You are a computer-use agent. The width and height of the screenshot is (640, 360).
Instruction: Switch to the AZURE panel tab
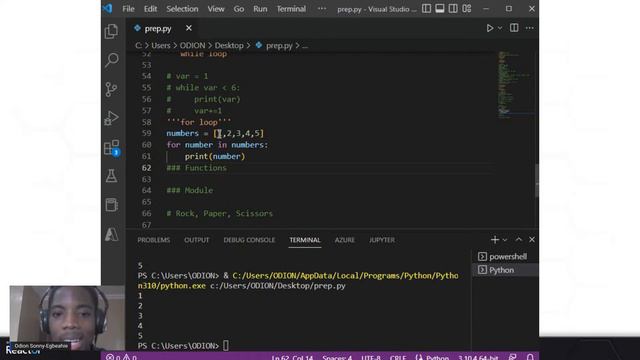click(344, 240)
